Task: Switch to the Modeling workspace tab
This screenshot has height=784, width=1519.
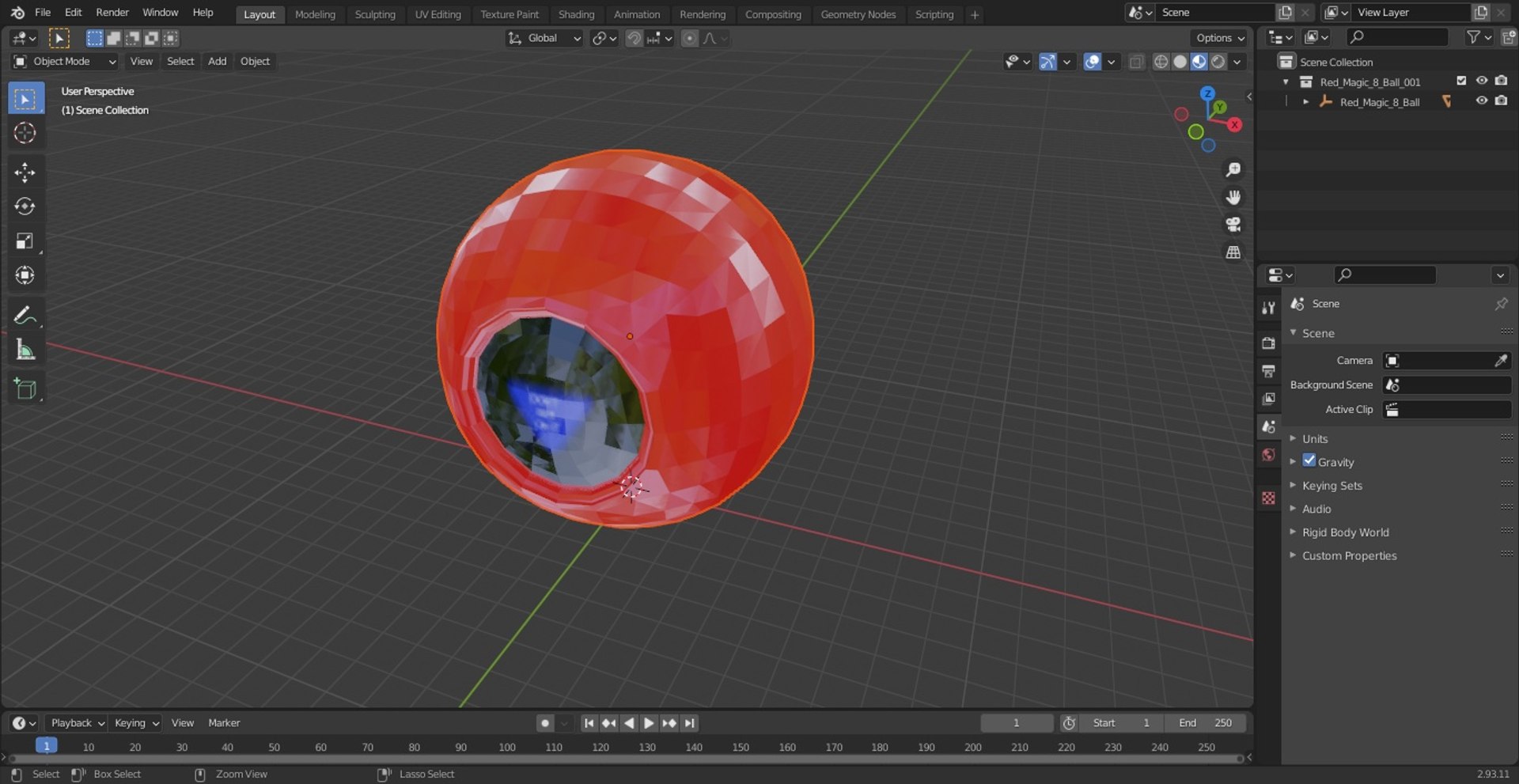Action: 315,14
